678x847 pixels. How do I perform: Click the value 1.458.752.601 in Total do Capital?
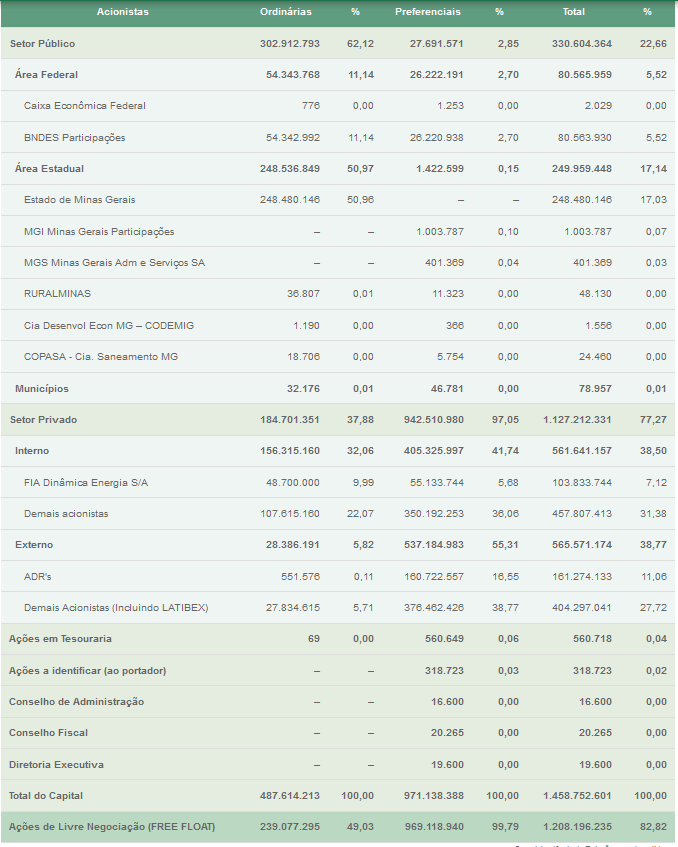[578, 796]
